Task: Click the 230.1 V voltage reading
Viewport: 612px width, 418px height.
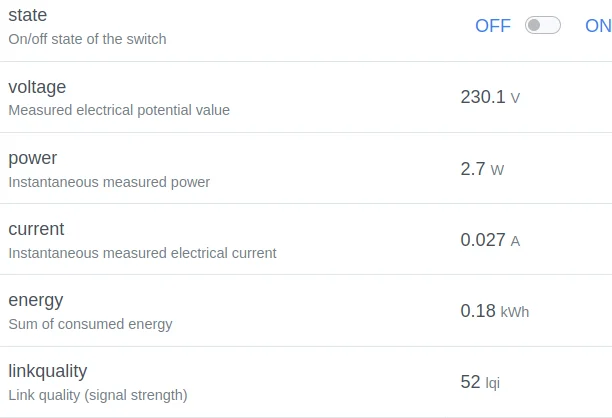Action: [x=490, y=97]
